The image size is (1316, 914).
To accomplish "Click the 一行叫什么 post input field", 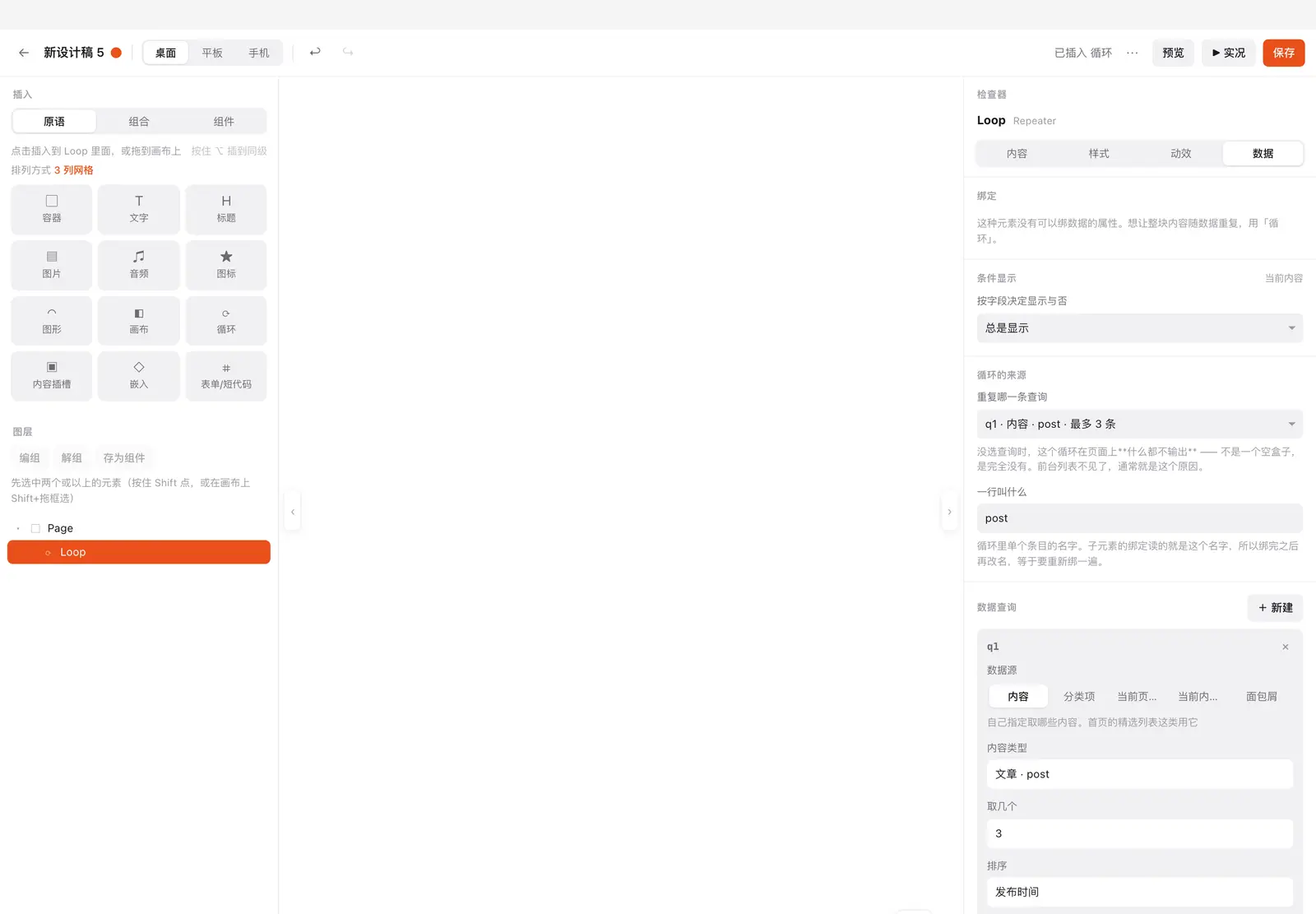I will coord(1140,518).
